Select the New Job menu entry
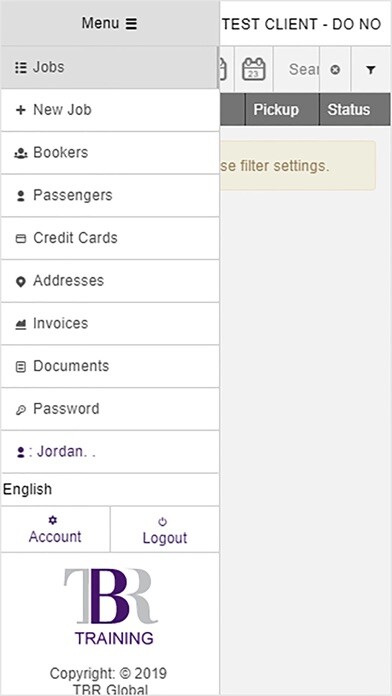 pyautogui.click(x=110, y=110)
